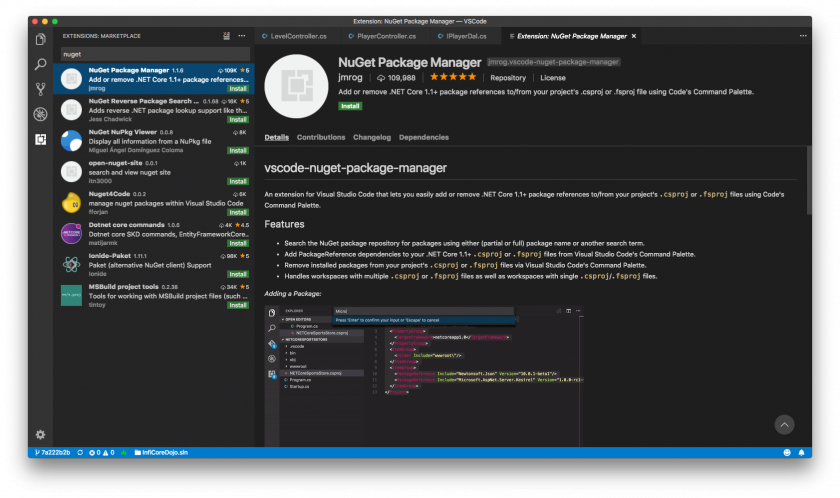Open errors and warnings status indicator
This screenshot has width=840, height=498.
tap(102, 452)
